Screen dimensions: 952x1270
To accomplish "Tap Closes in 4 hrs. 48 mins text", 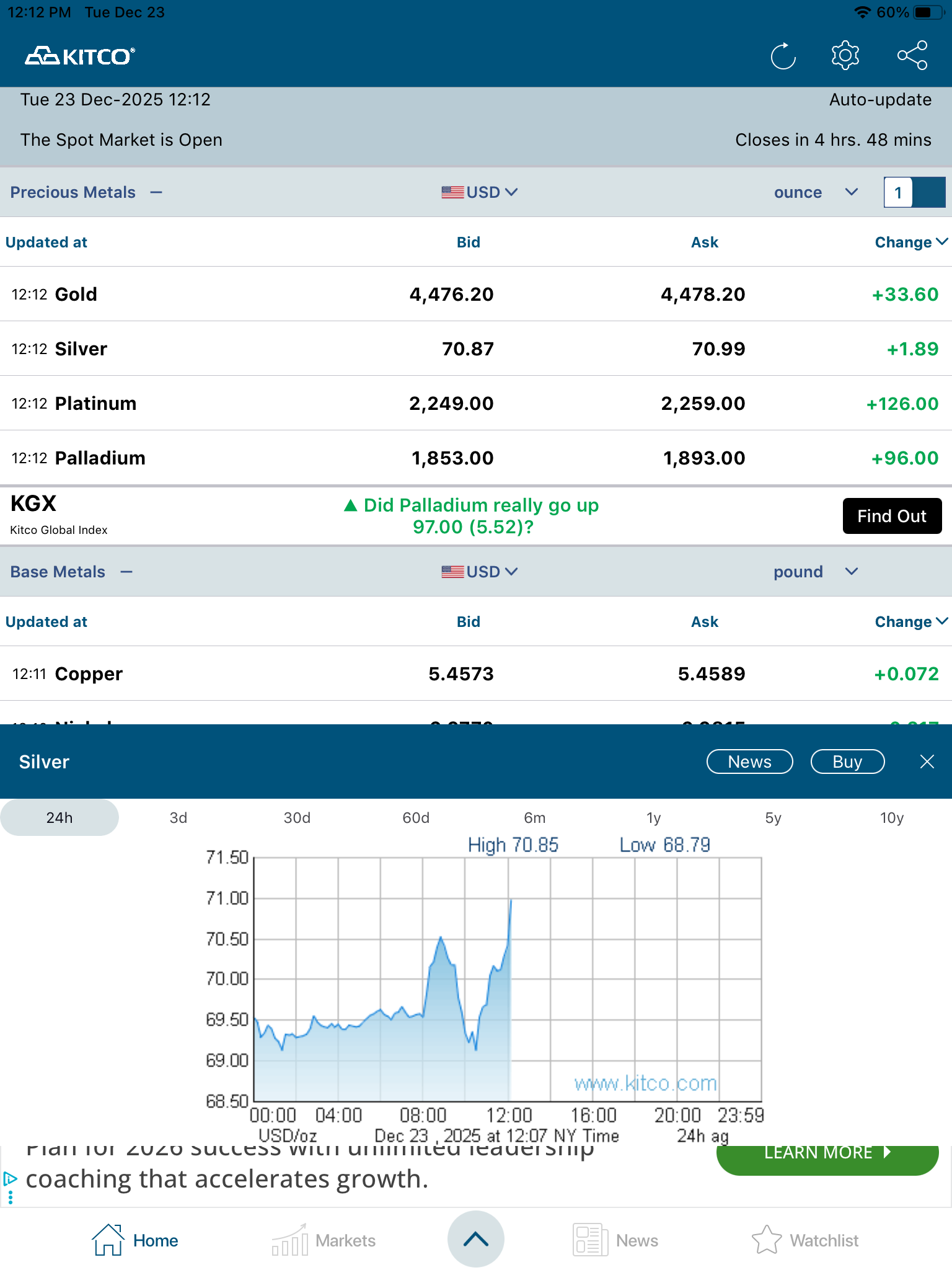I will click(833, 140).
